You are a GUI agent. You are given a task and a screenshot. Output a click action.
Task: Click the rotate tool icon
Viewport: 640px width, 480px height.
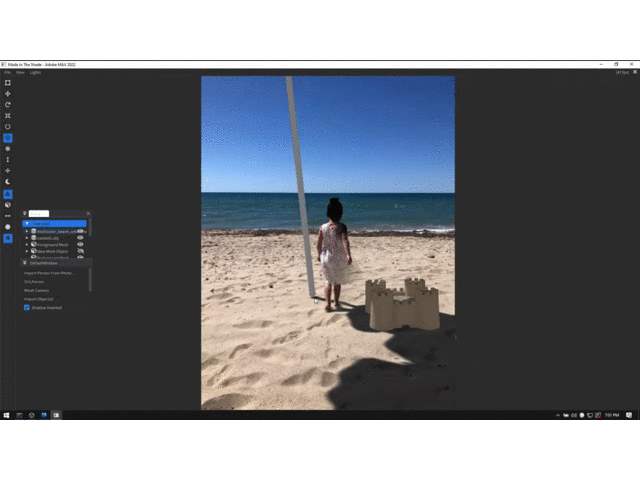click(8, 104)
